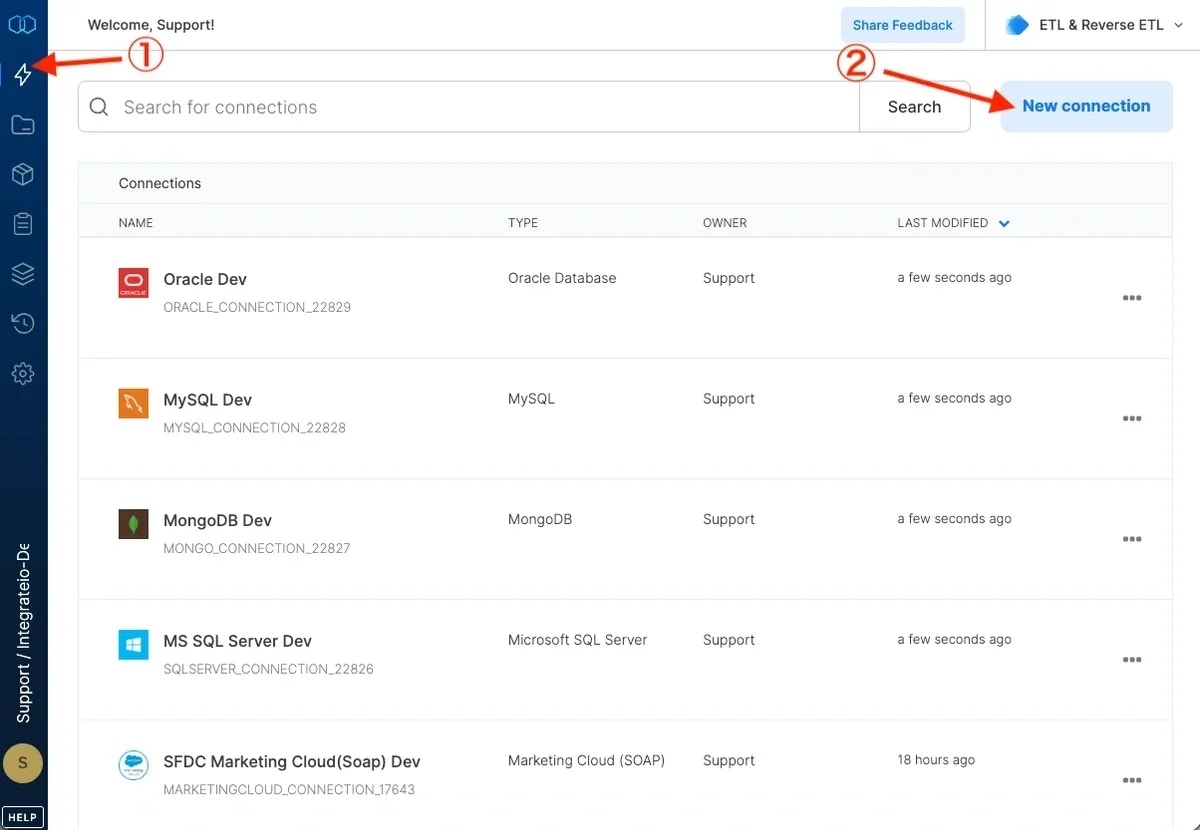
Task: Open more options for MySQL Dev row
Action: [1132, 419]
